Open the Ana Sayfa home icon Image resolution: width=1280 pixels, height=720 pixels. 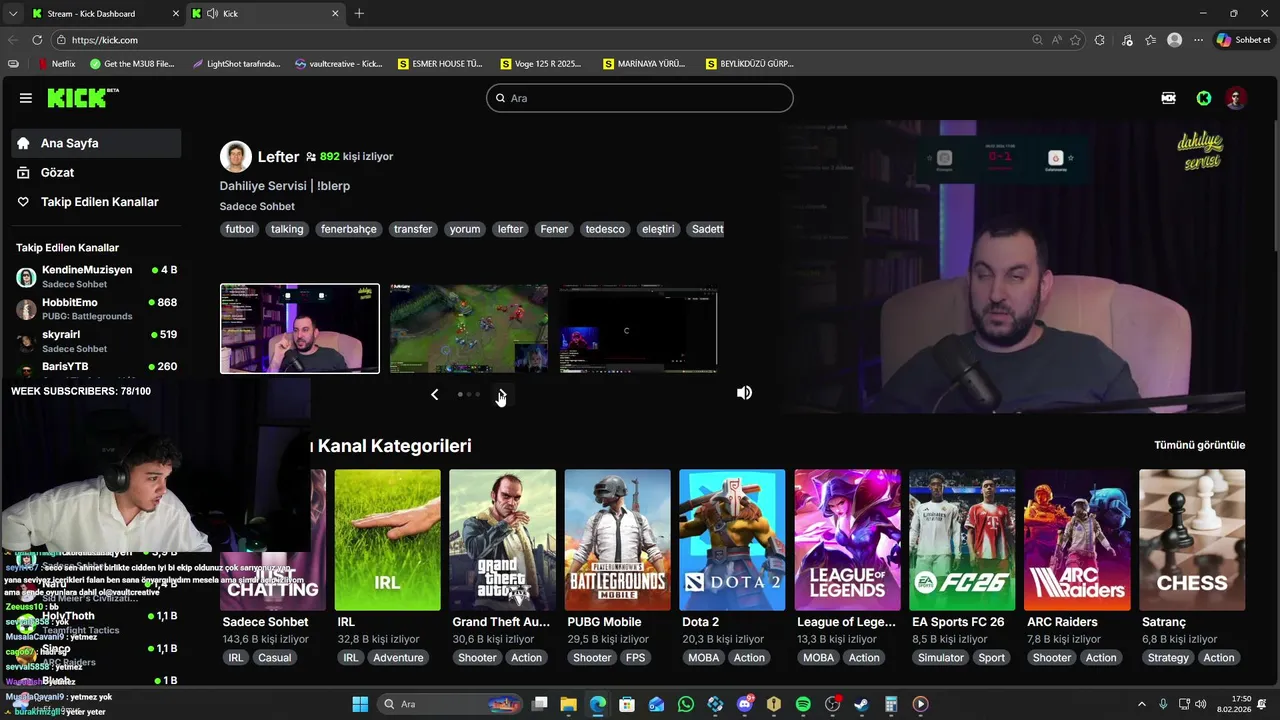24,143
